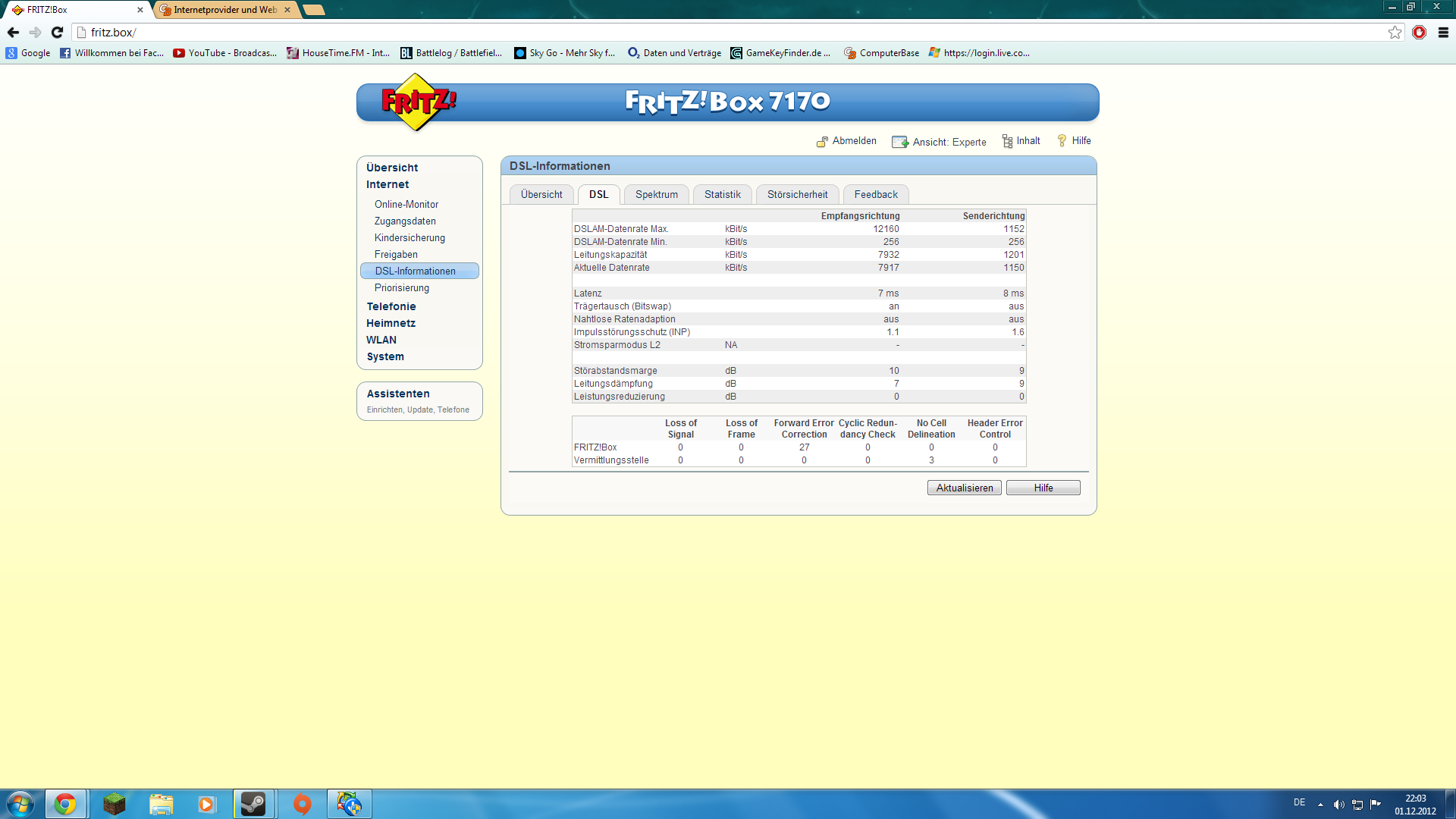Click the browser back arrow
The image size is (1456, 819).
[x=13, y=33]
